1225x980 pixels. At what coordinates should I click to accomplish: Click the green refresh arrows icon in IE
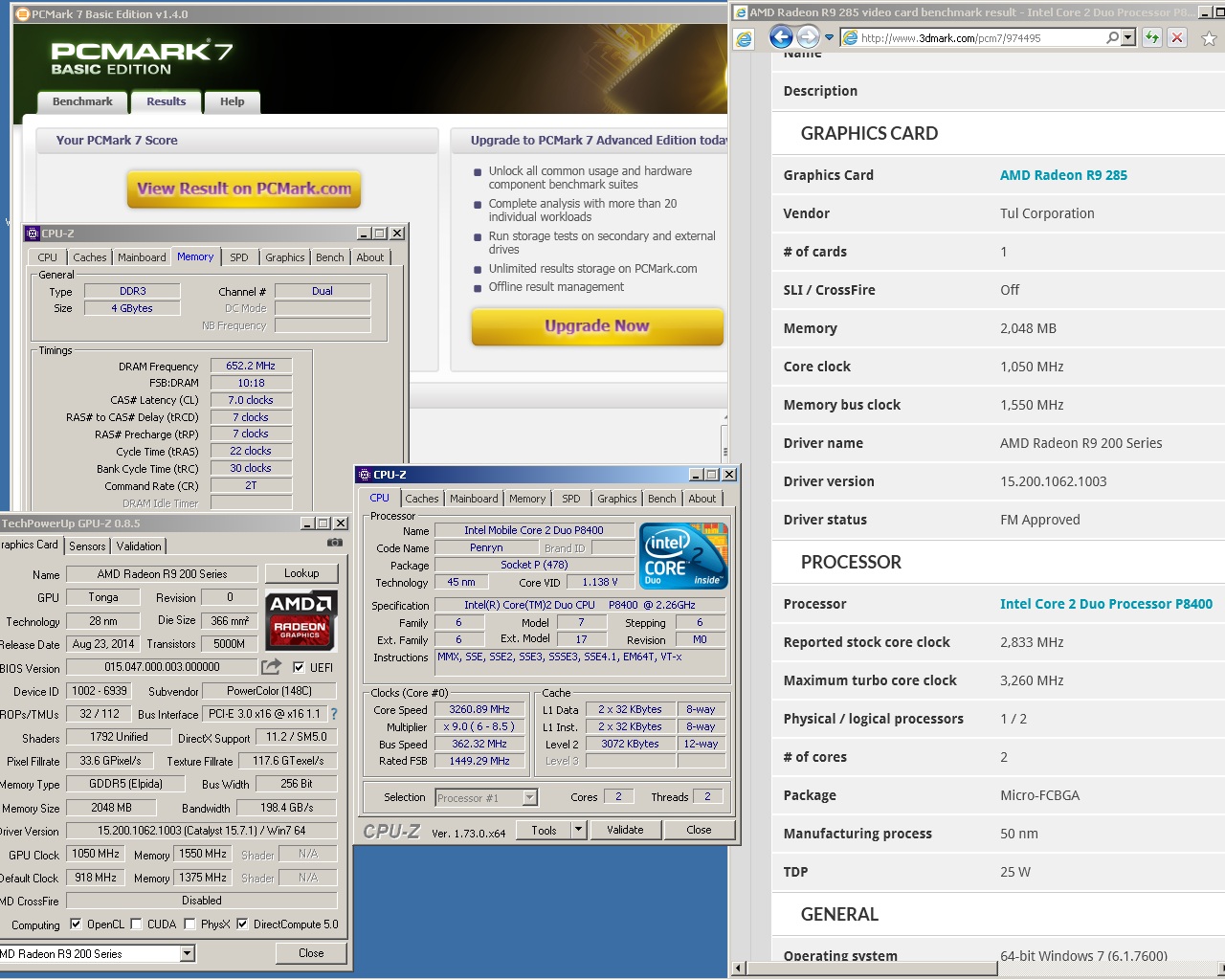coord(1151,37)
